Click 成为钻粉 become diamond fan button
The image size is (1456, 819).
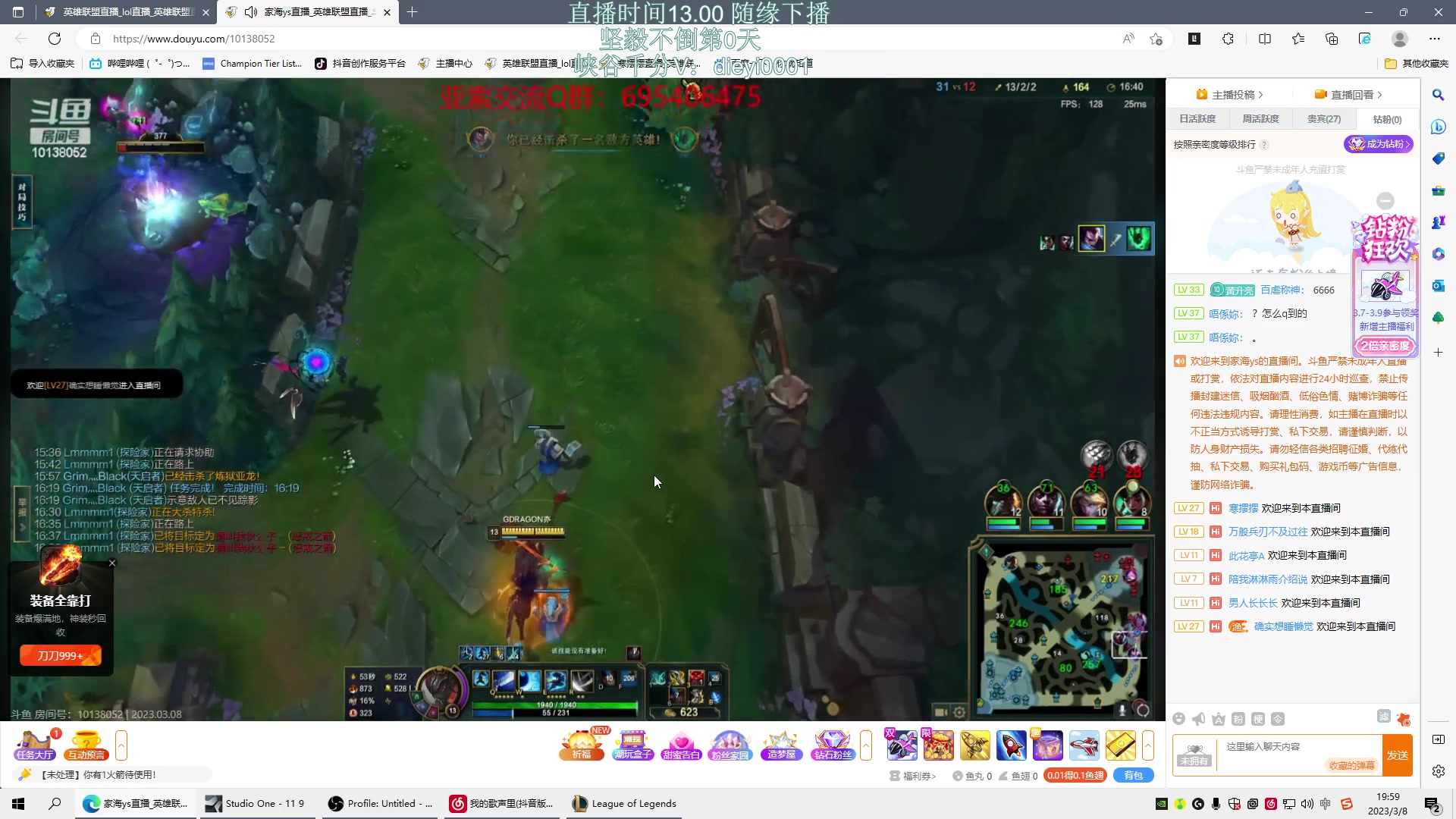[1378, 144]
